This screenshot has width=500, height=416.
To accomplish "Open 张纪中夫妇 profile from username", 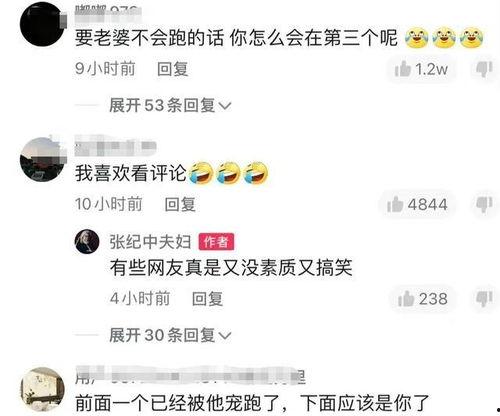I will [x=150, y=242].
